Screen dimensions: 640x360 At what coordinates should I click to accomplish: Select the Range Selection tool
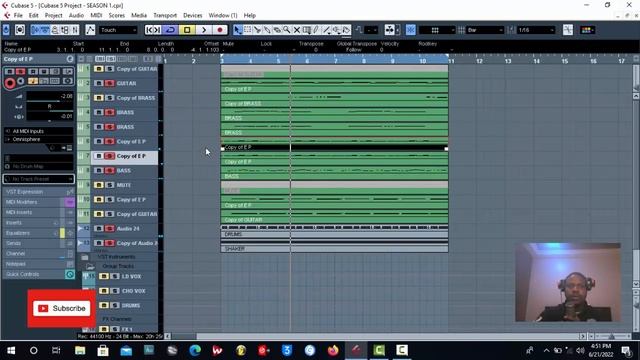pyautogui.click(x=247, y=30)
